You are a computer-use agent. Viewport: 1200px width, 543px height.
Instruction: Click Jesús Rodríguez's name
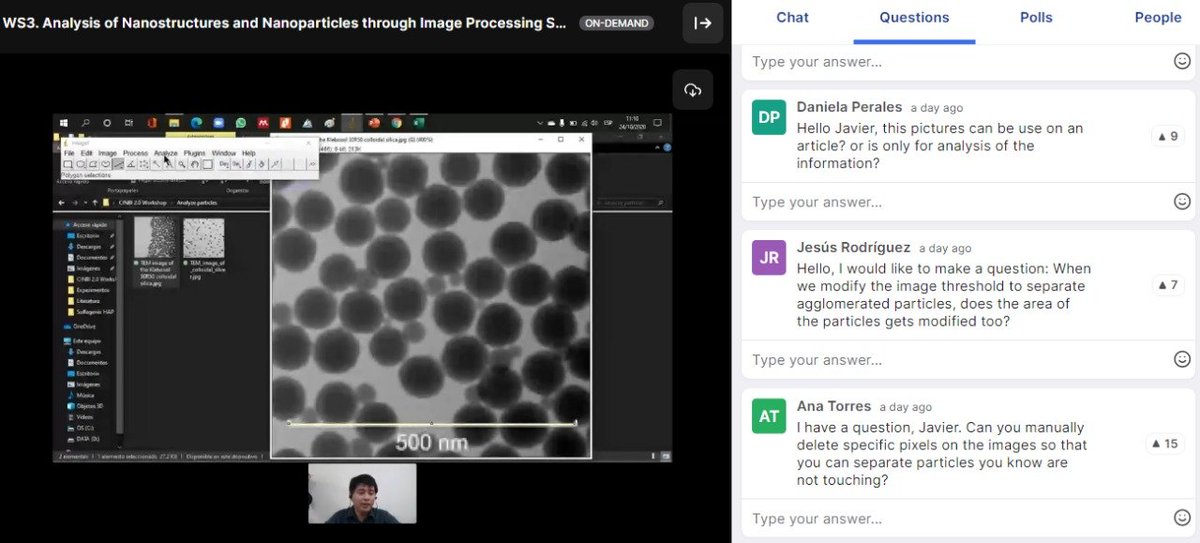point(853,247)
